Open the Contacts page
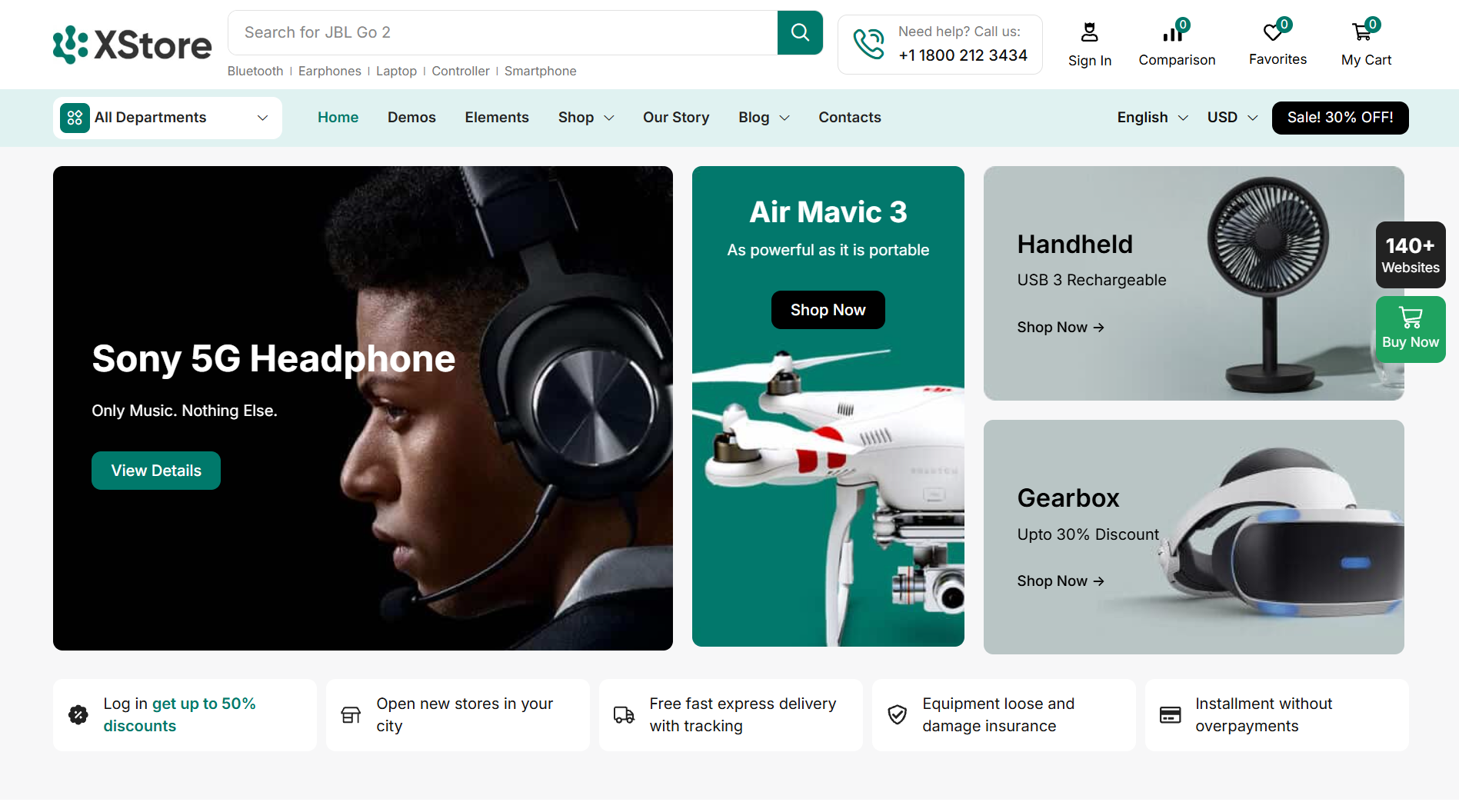The height and width of the screenshot is (812, 1459). pos(850,118)
